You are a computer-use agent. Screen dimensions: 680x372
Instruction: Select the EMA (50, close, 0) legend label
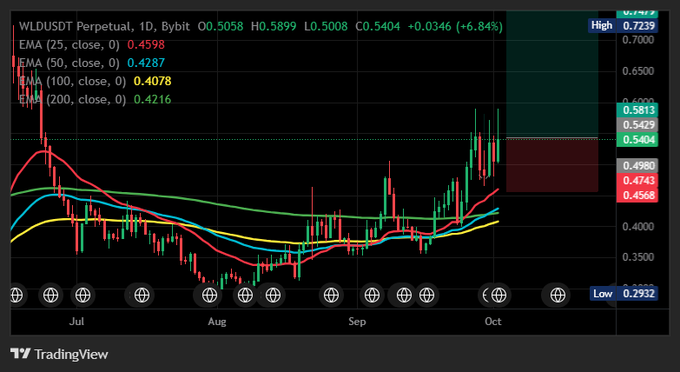[x=69, y=63]
